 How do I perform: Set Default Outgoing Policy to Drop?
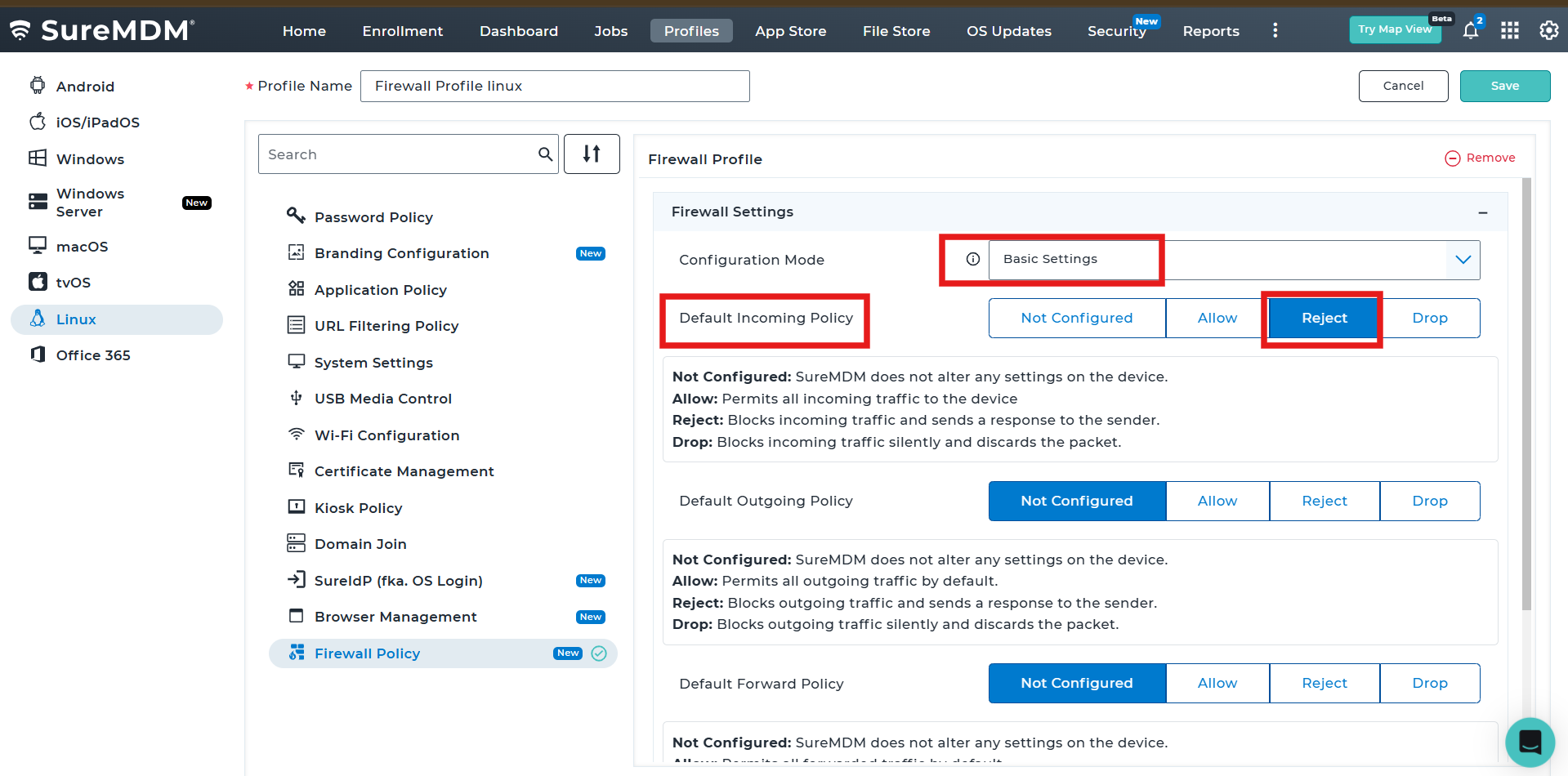1430,501
